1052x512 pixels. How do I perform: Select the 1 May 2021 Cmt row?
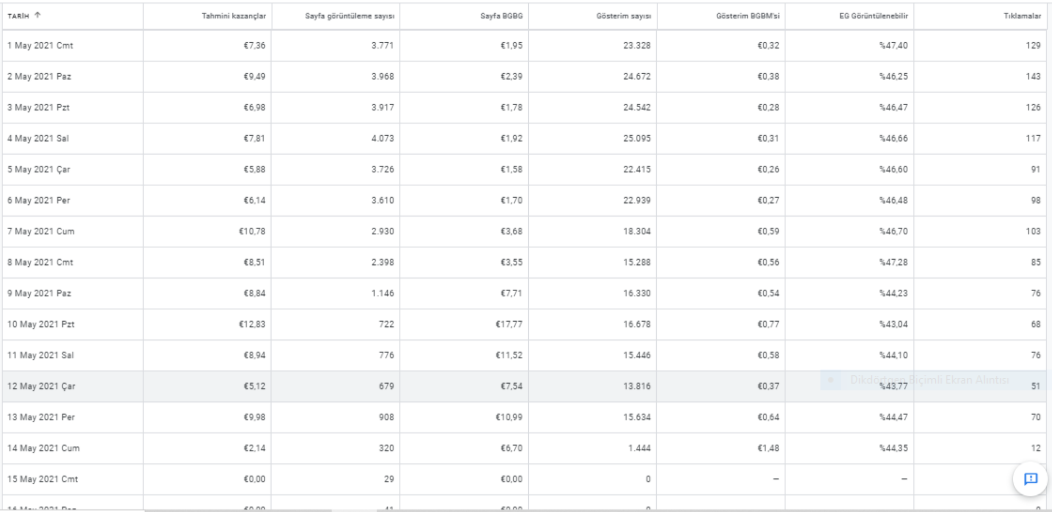526,46
